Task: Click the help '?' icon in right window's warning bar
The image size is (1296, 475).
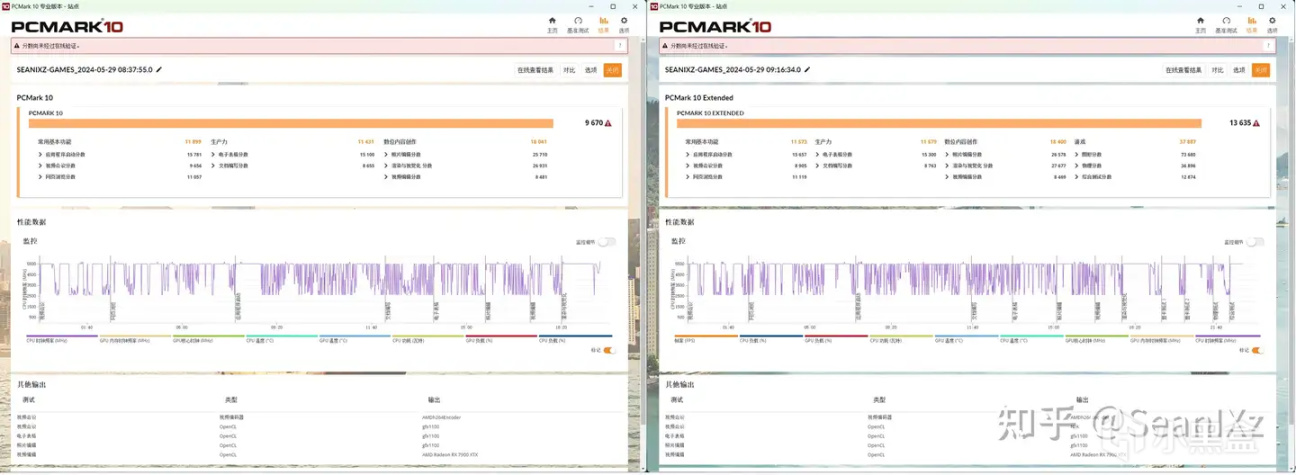Action: 1268,45
